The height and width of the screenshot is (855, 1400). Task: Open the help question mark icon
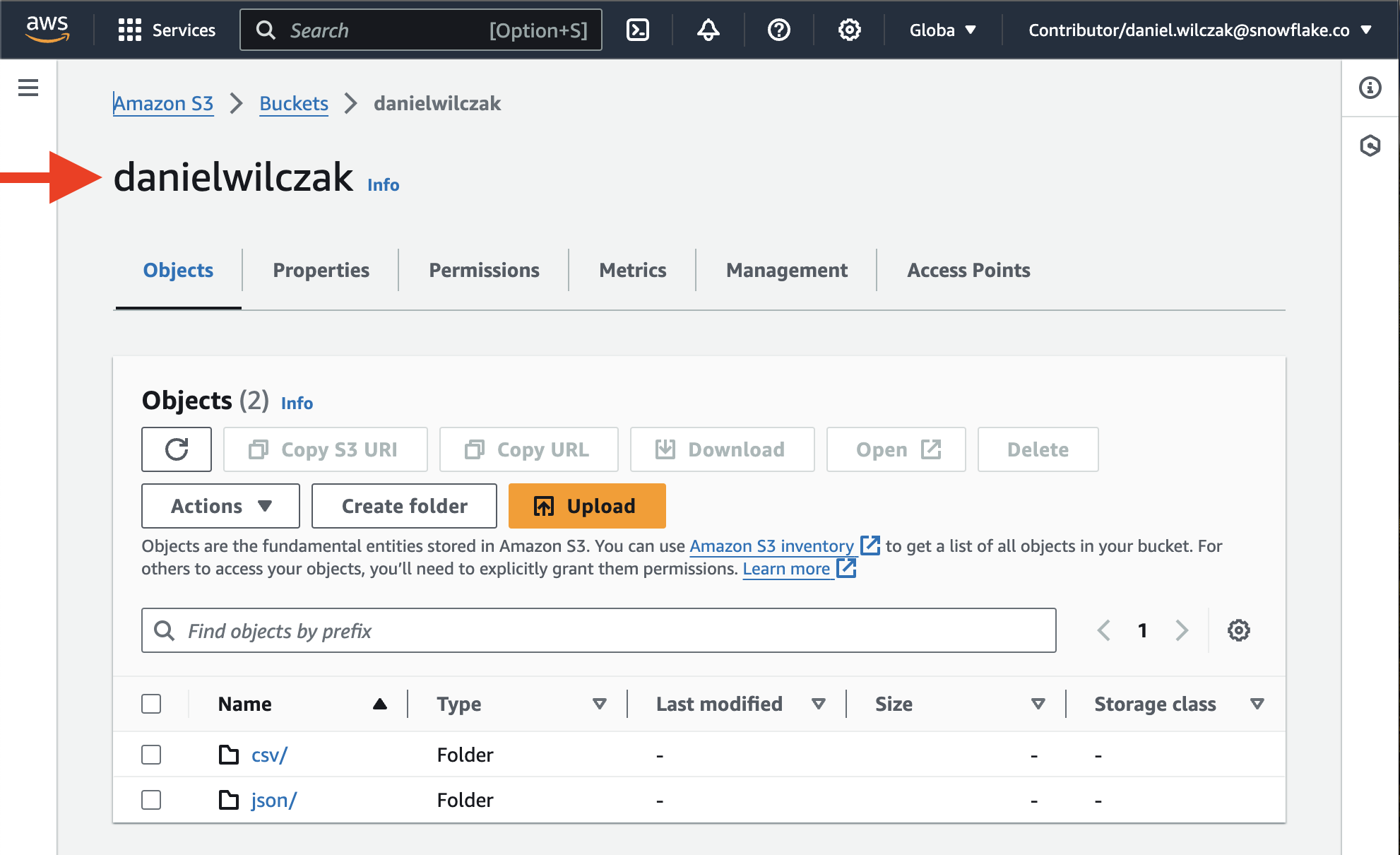(778, 30)
